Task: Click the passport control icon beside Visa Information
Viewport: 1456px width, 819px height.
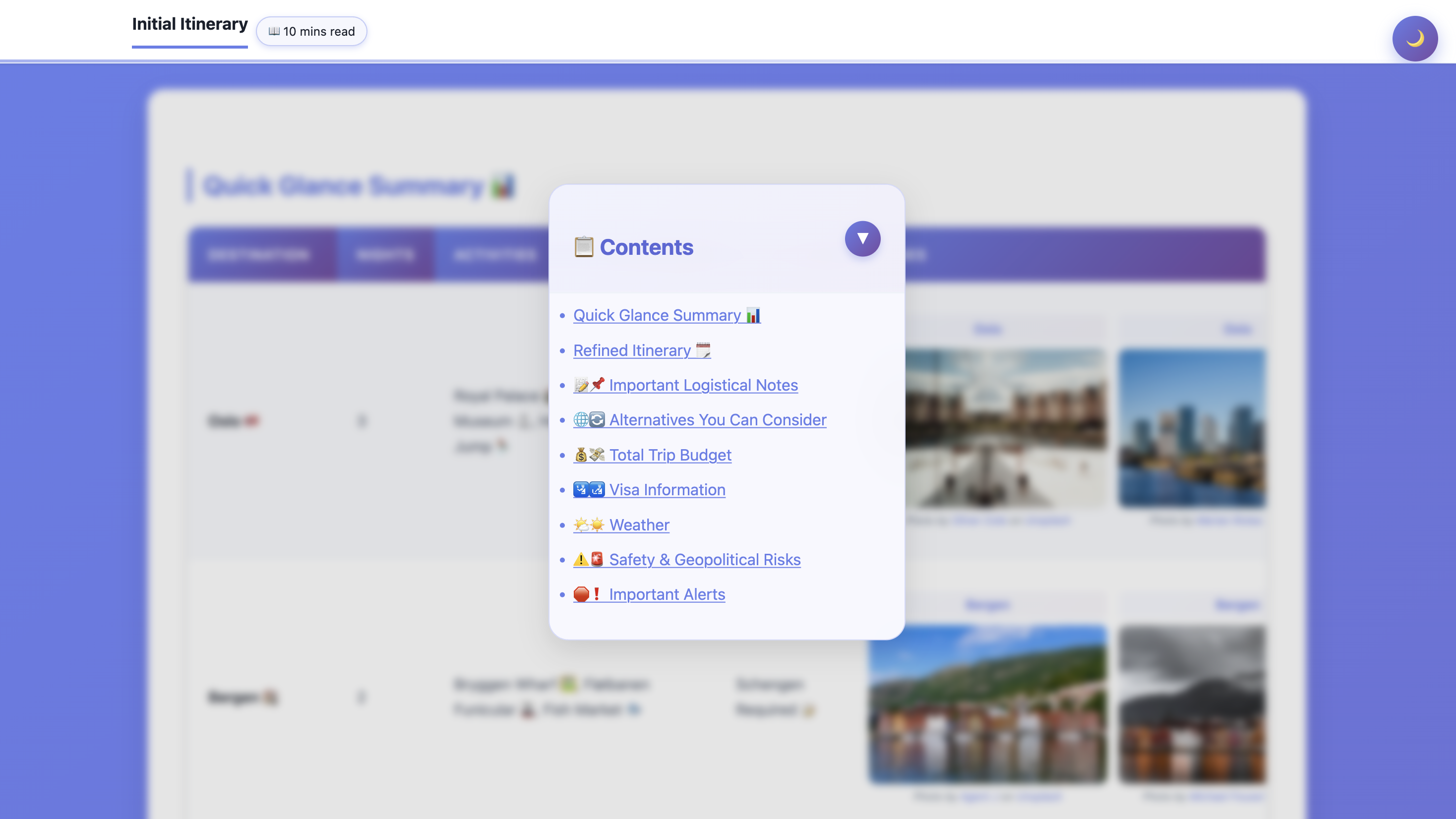Action: click(x=581, y=490)
